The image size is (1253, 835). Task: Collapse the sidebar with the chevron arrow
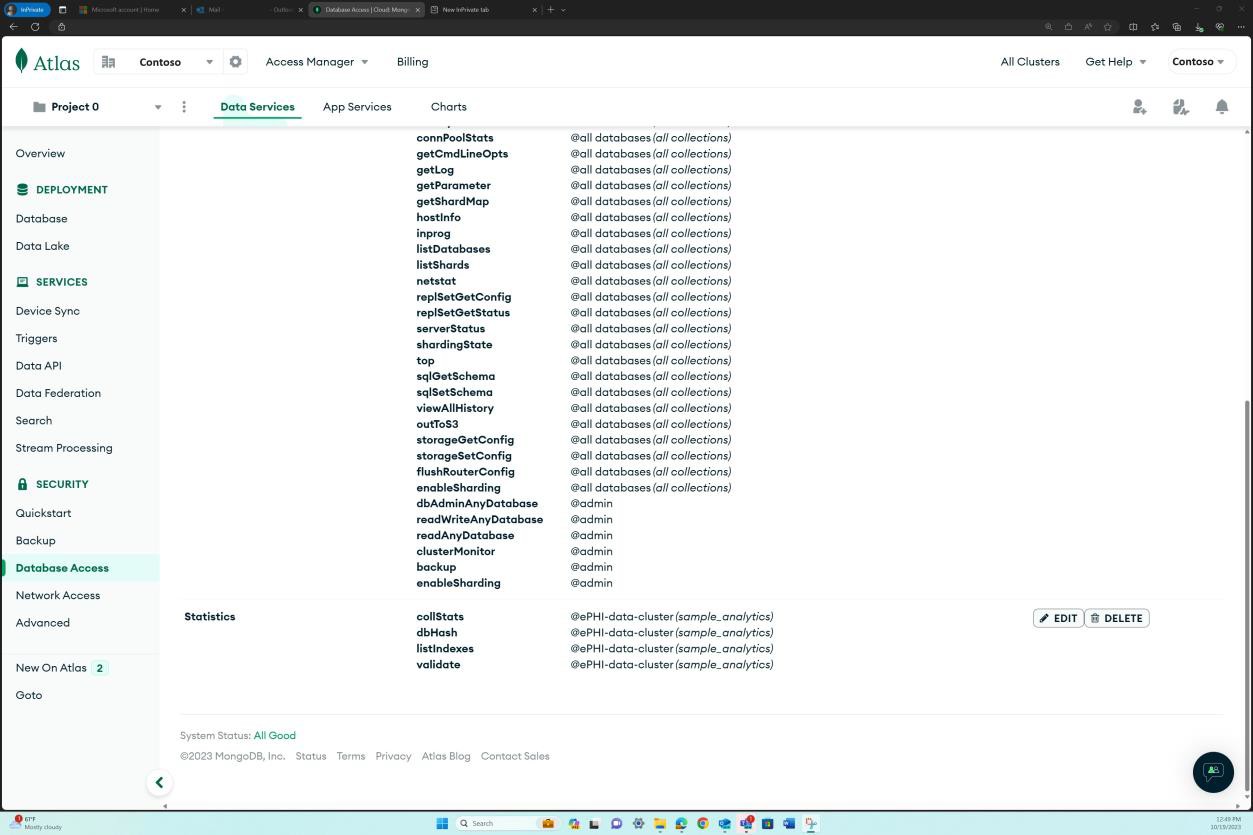tap(159, 782)
